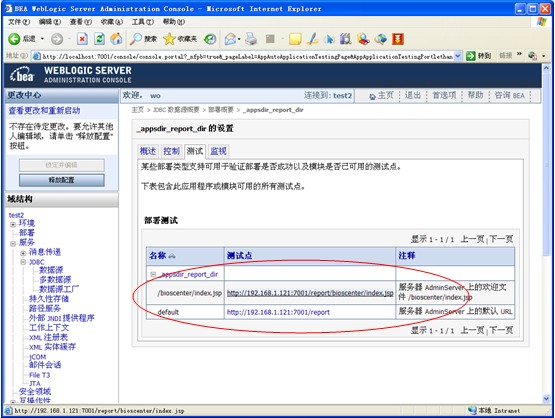Screen dimensions: 555x418
Task: Open the default http://192.168.1.121:7001/report link
Action: point(278,312)
